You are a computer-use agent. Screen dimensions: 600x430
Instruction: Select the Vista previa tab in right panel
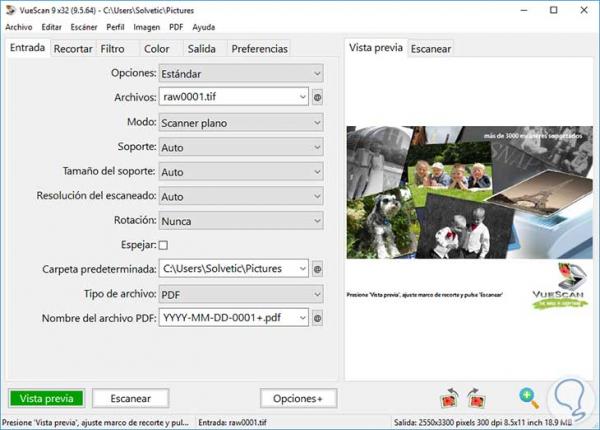click(376, 48)
